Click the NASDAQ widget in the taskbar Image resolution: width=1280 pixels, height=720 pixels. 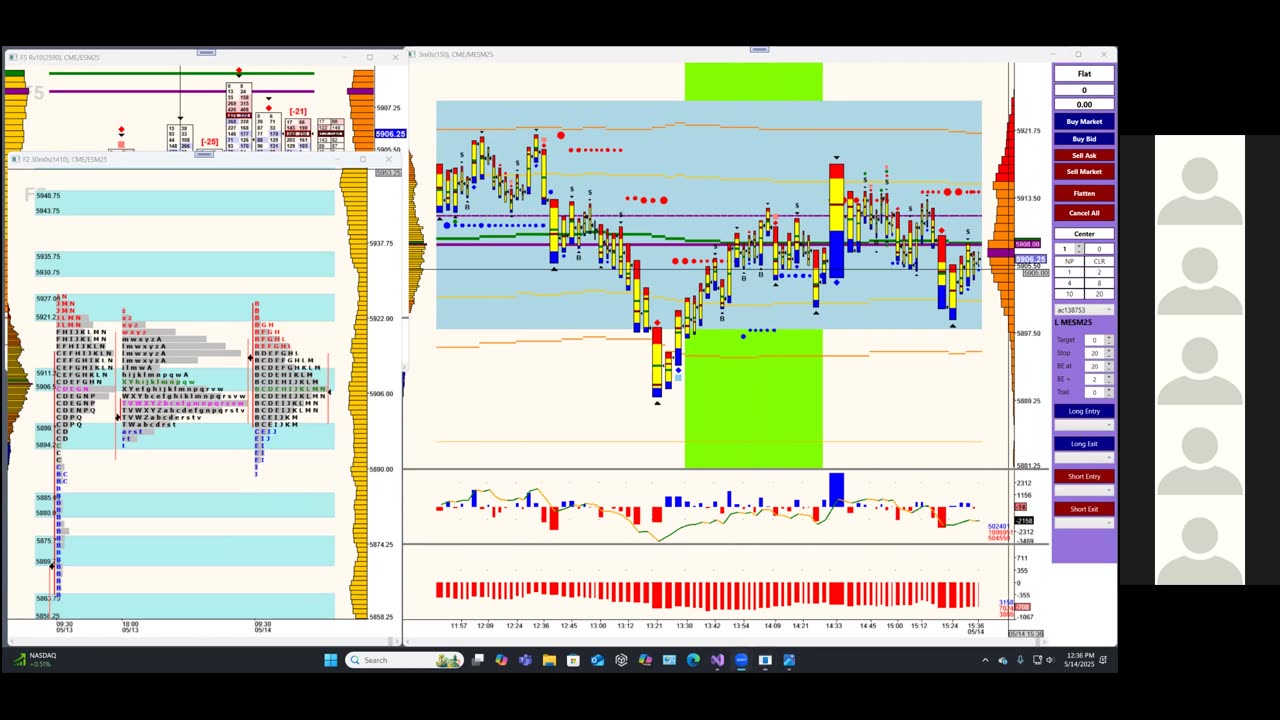click(x=33, y=660)
